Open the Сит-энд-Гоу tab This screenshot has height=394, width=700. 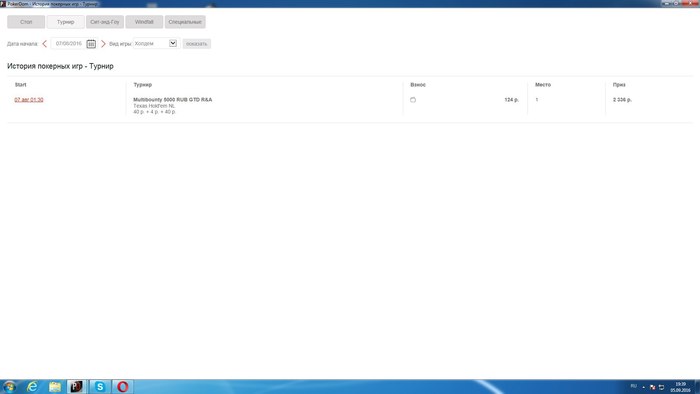coord(104,22)
